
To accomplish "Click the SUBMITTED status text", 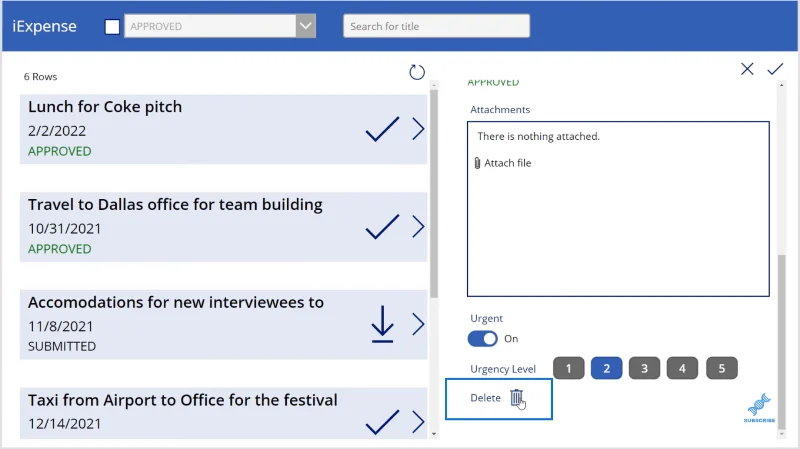I will click(x=62, y=346).
